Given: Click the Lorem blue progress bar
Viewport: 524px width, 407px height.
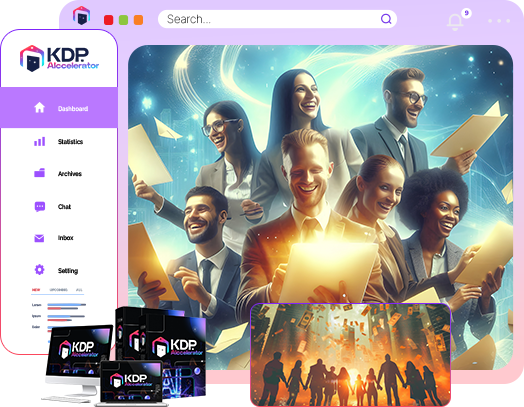Looking at the screenshot, I should pyautogui.click(x=67, y=305).
